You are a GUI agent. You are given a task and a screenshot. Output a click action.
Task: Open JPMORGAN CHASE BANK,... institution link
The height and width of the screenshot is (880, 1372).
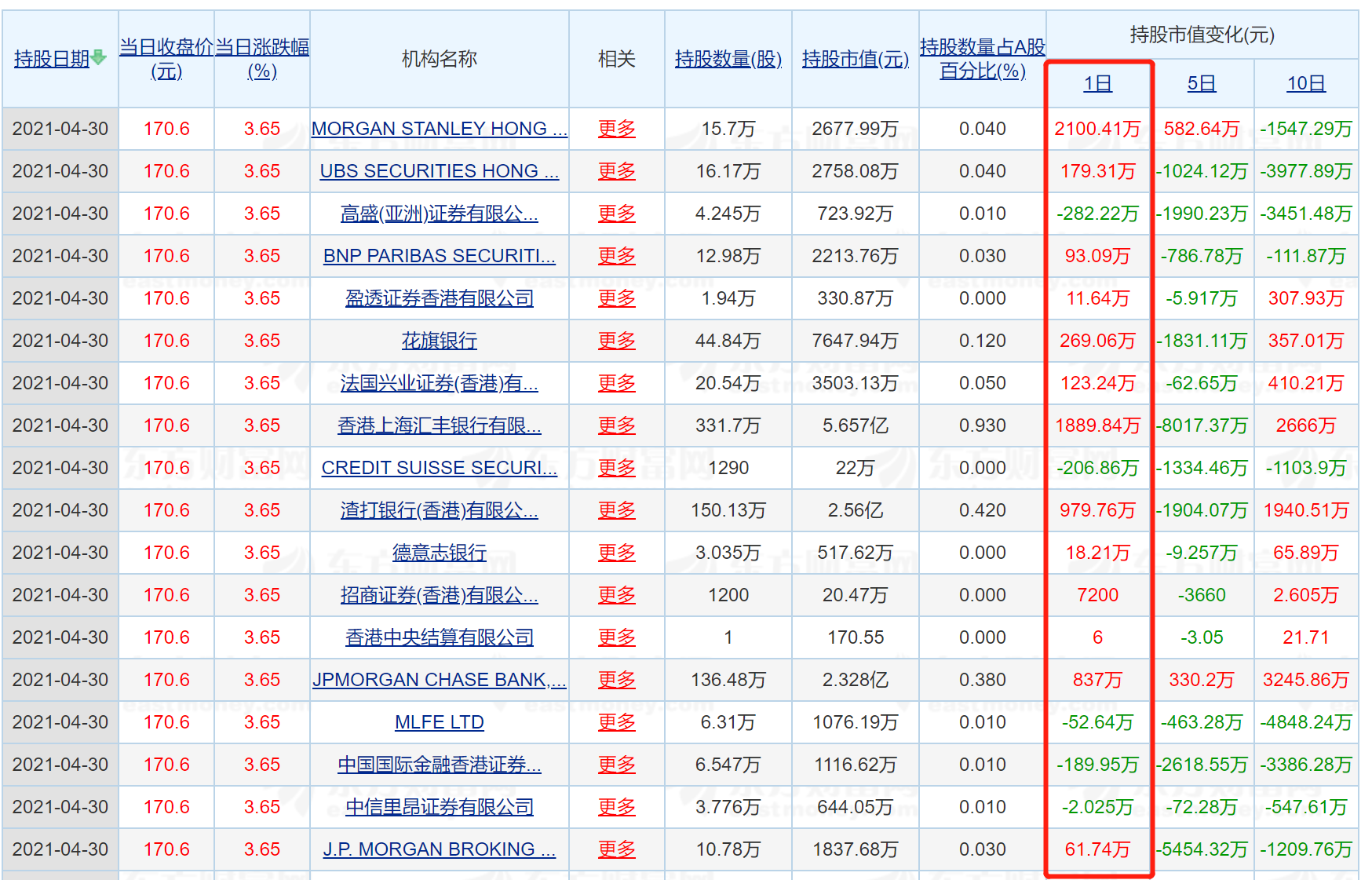[x=440, y=680]
